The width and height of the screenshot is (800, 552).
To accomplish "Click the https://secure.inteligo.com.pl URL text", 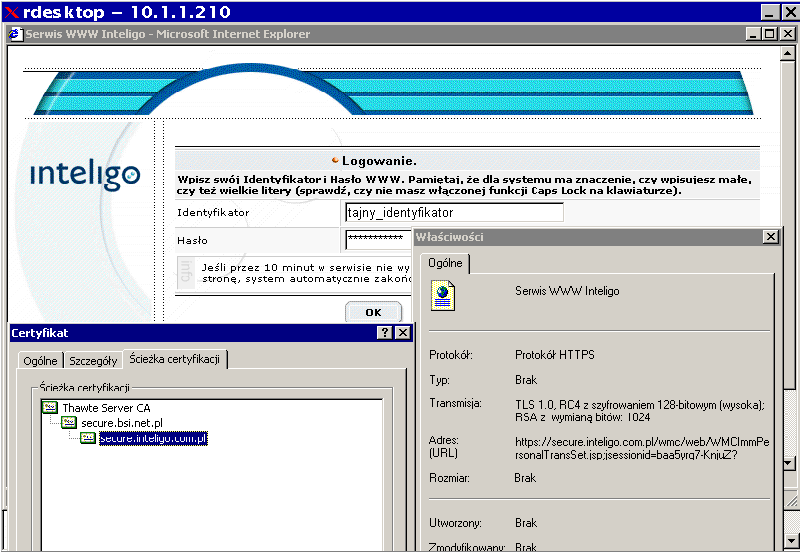I will tap(642, 448).
